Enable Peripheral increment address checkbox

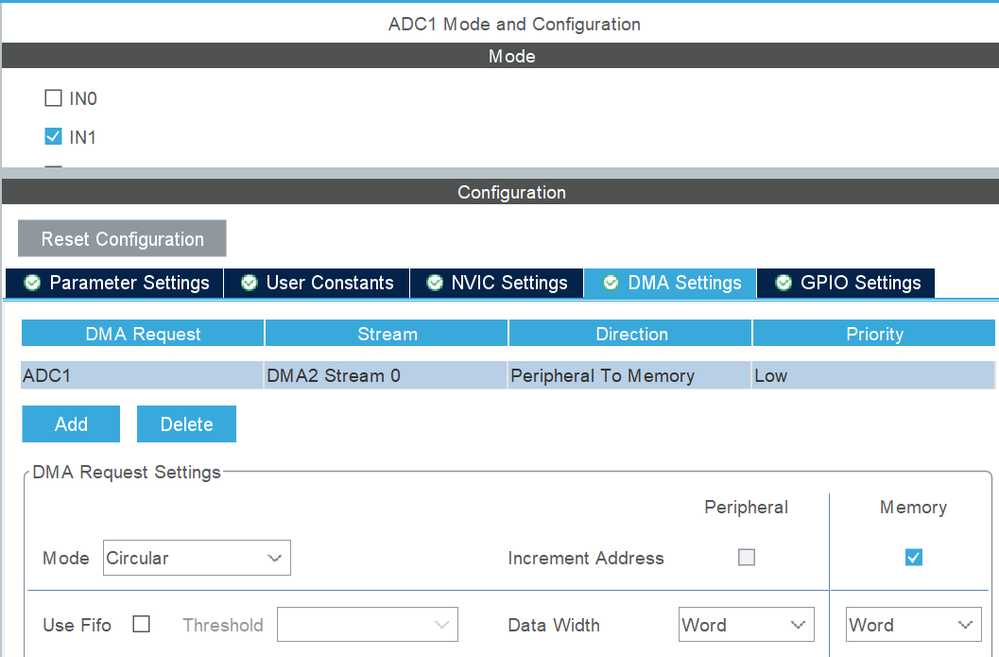coord(746,558)
